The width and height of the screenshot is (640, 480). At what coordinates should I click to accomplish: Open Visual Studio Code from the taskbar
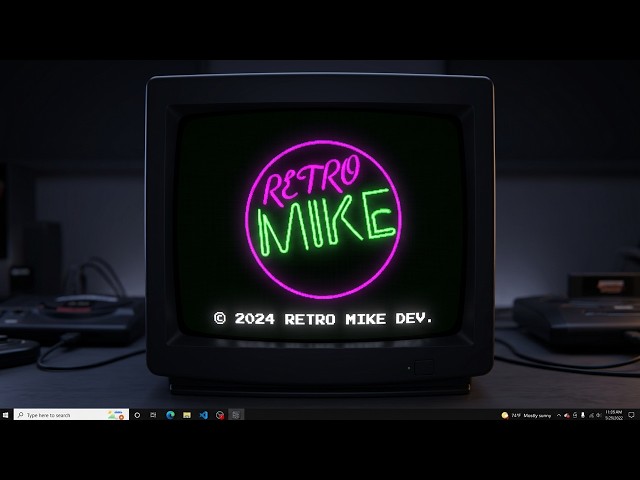tap(203, 415)
